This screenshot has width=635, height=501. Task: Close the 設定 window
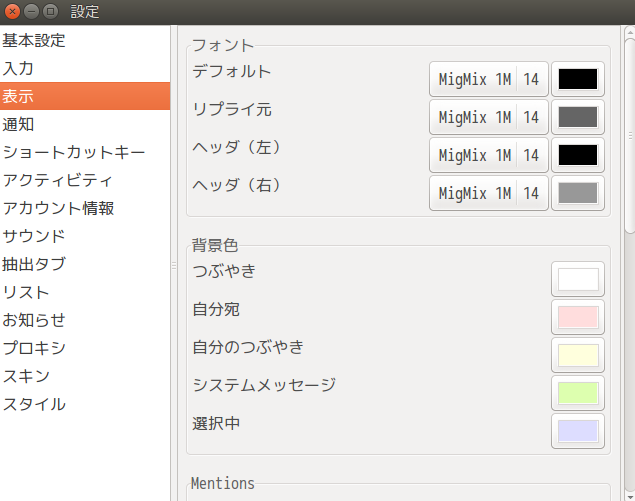pos(13,11)
